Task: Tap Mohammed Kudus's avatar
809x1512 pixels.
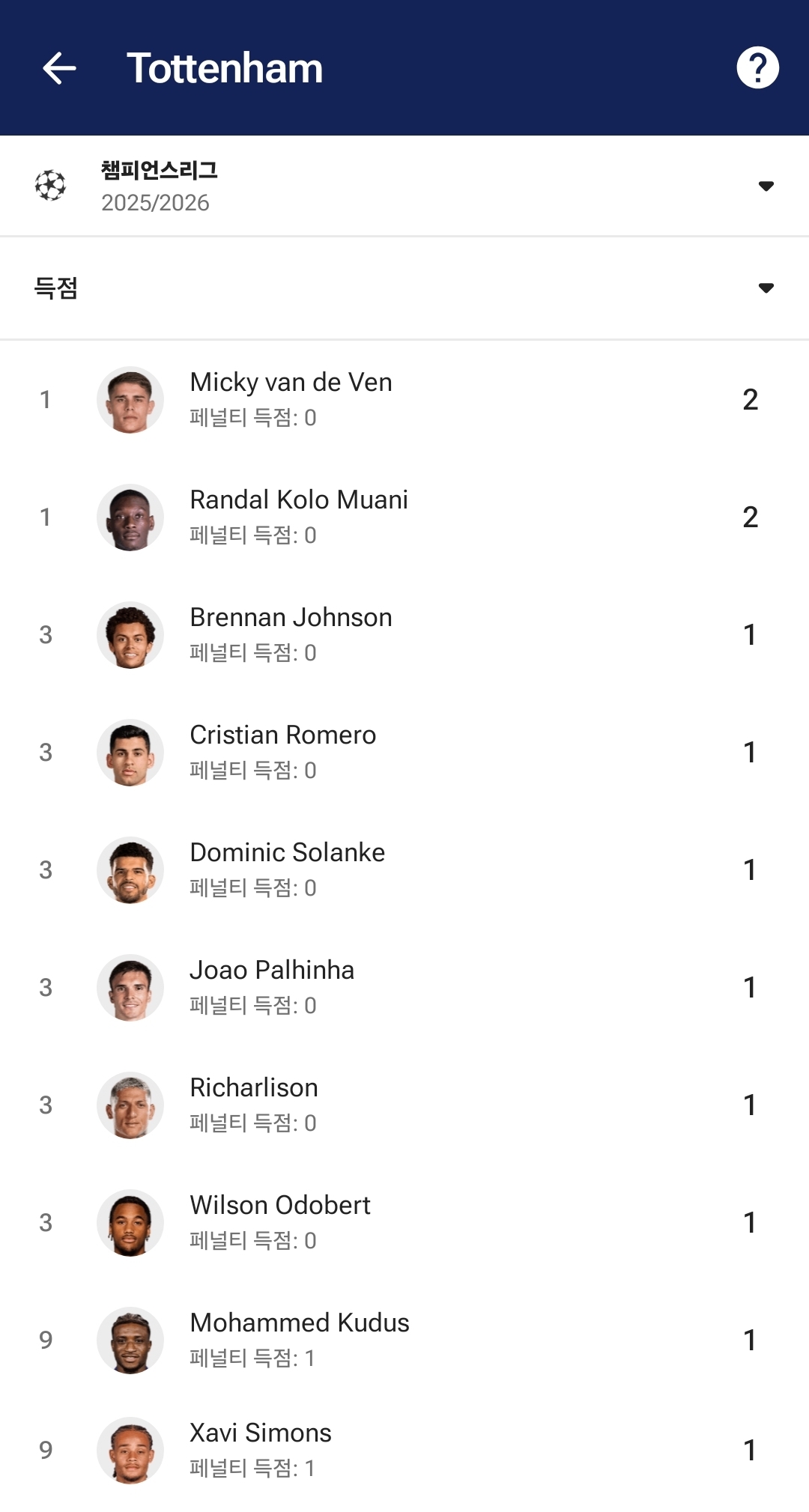Action: tap(130, 1341)
